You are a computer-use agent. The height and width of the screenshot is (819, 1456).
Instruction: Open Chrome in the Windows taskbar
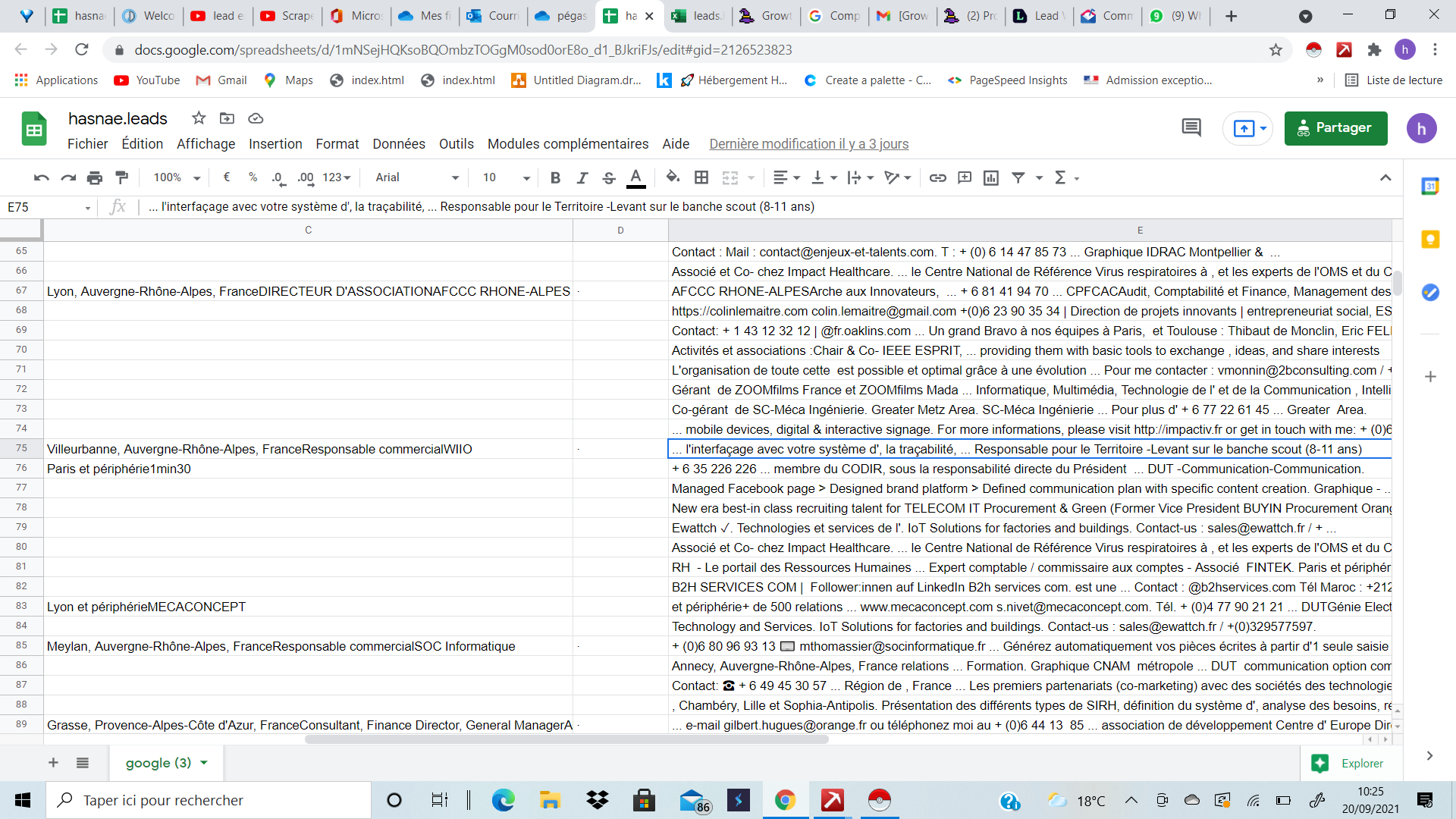pos(785,800)
